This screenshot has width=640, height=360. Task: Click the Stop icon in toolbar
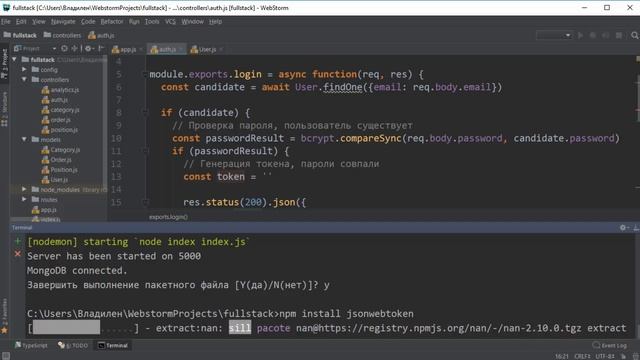click(619, 36)
